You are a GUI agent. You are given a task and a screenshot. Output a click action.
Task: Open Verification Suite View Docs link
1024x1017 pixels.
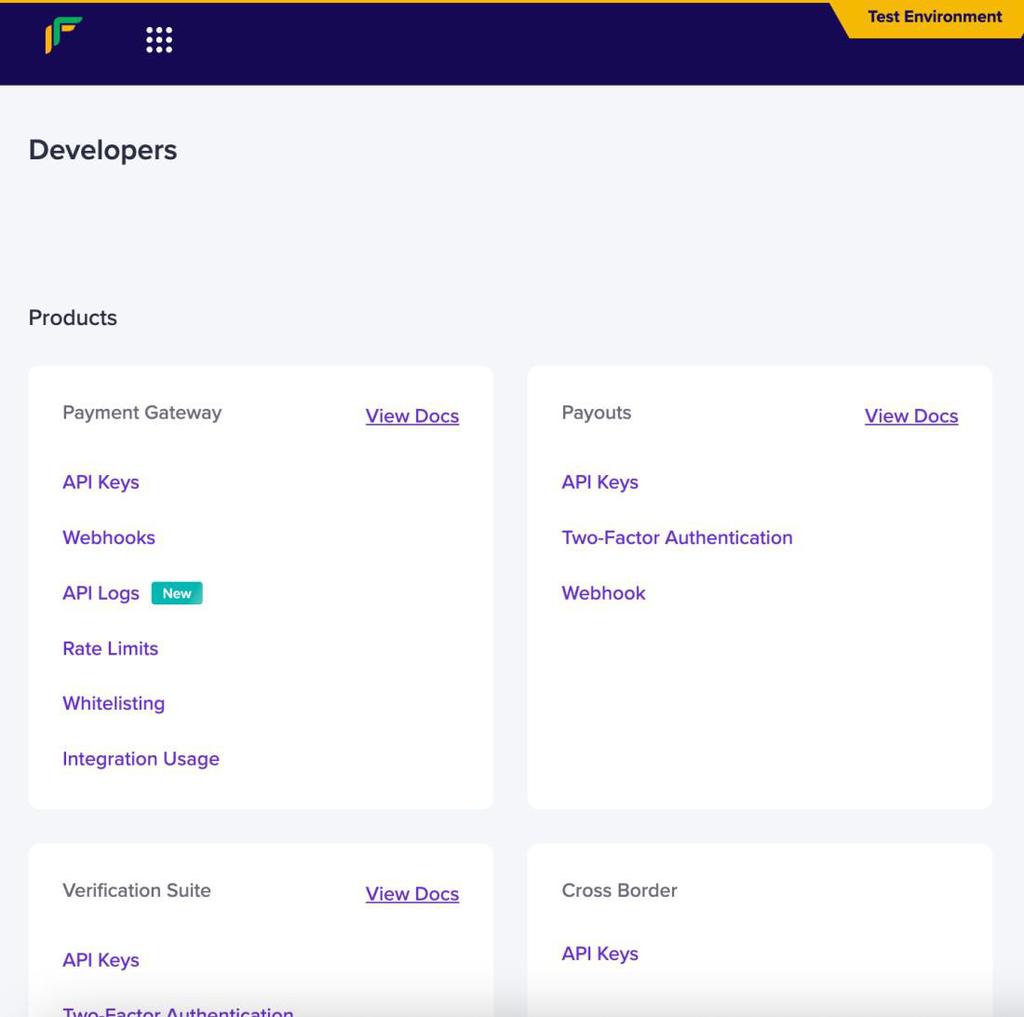pyautogui.click(x=412, y=894)
